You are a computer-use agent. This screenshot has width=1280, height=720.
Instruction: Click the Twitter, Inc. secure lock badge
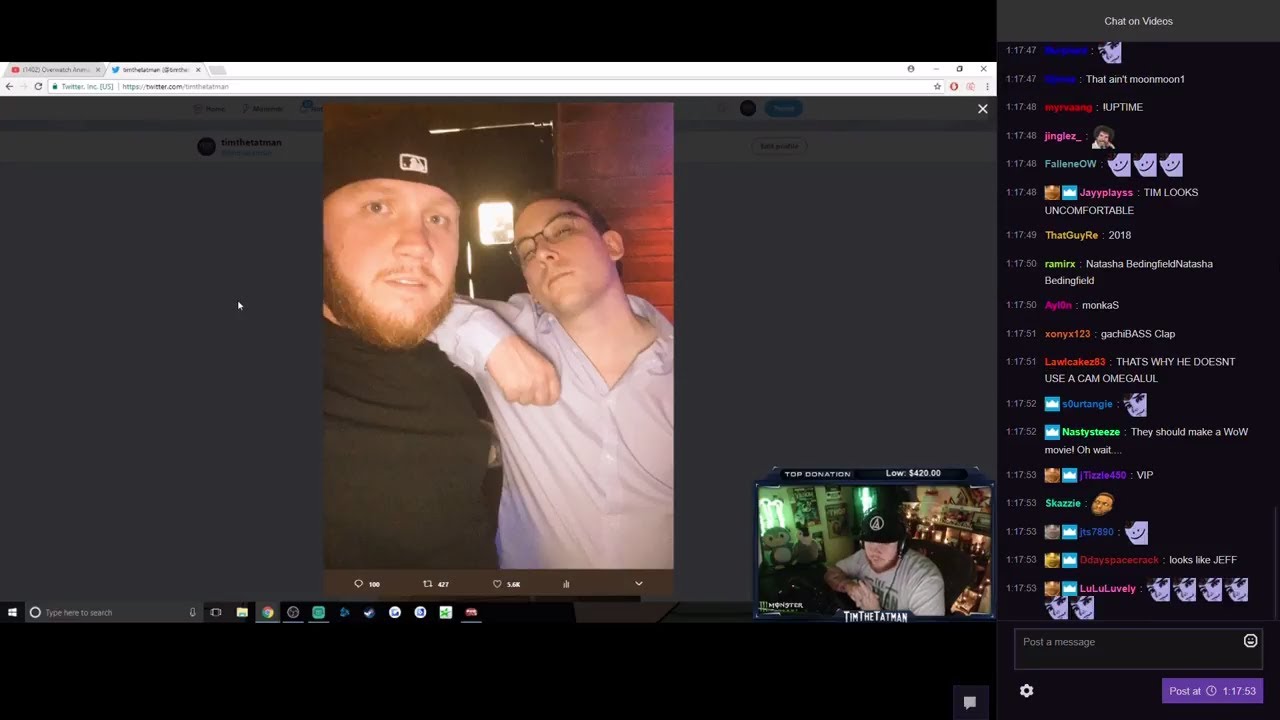(83, 87)
